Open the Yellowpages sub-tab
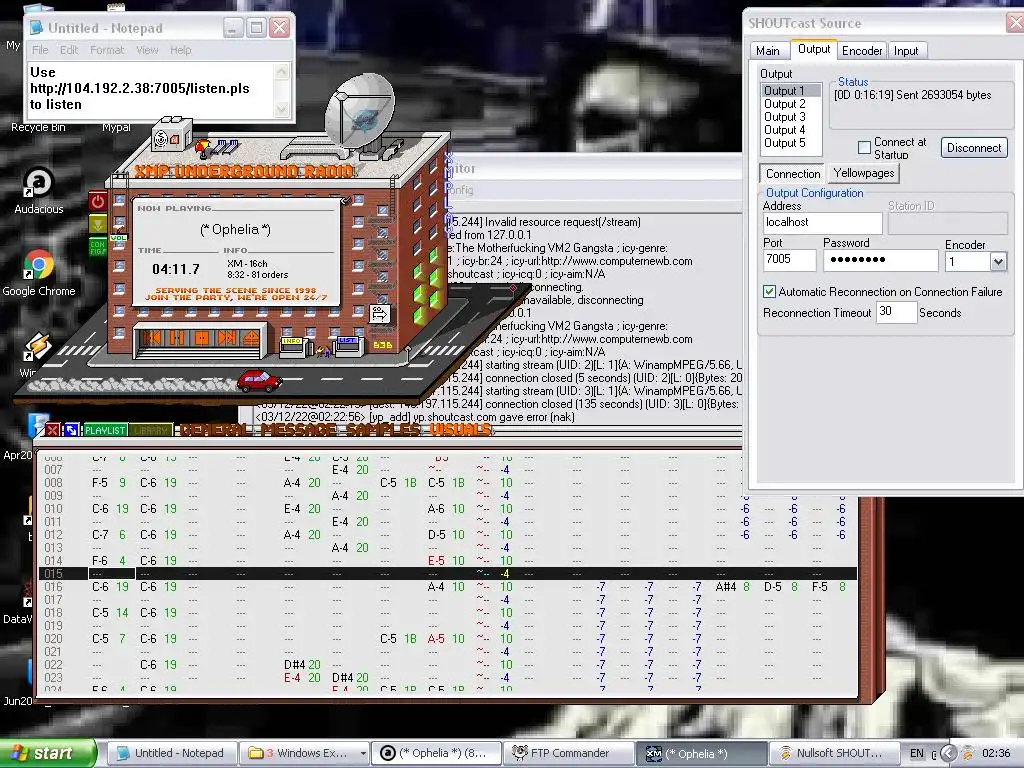Image resolution: width=1024 pixels, height=768 pixels. coord(863,173)
